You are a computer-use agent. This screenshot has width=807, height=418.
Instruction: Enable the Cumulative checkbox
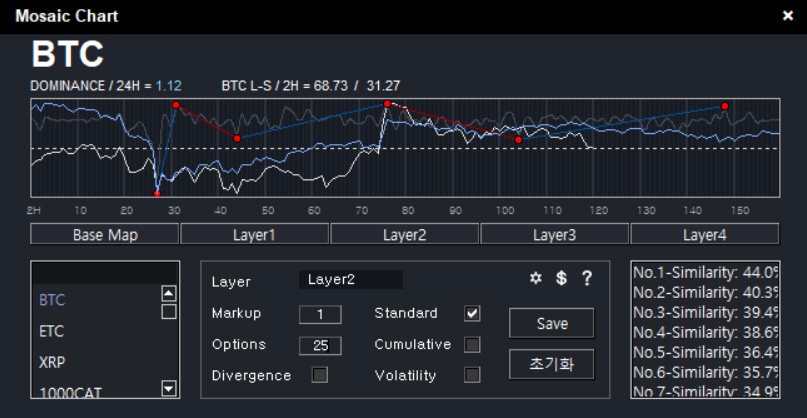pos(472,345)
